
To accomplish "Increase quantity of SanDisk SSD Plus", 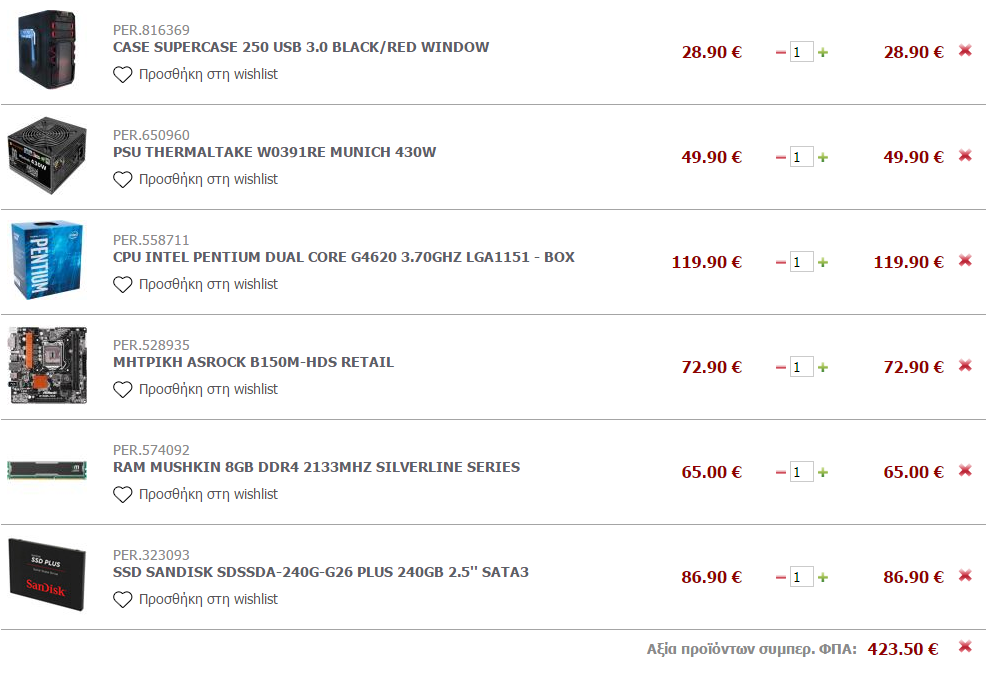I will [x=823, y=577].
